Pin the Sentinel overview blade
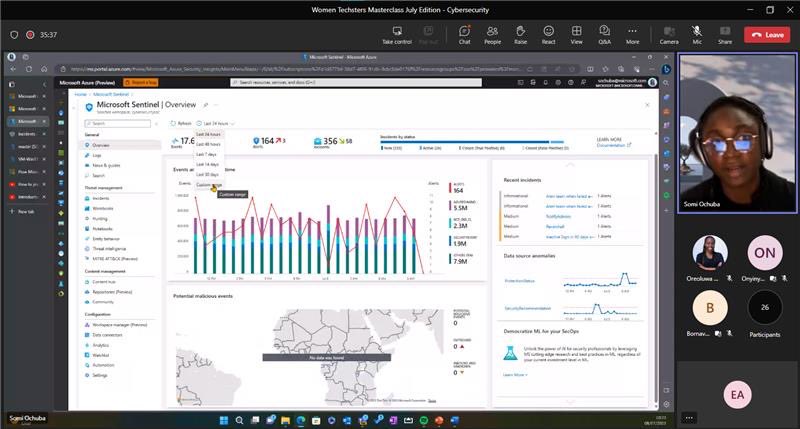The height and width of the screenshot is (429, 800). (x=206, y=105)
